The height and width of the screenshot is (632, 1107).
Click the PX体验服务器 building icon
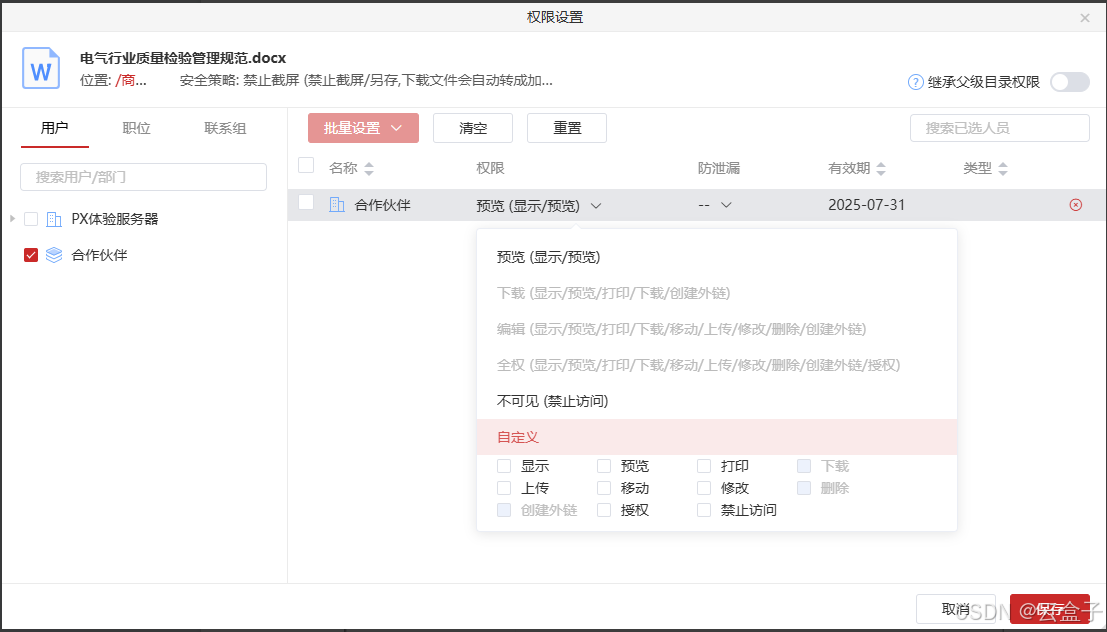54,219
